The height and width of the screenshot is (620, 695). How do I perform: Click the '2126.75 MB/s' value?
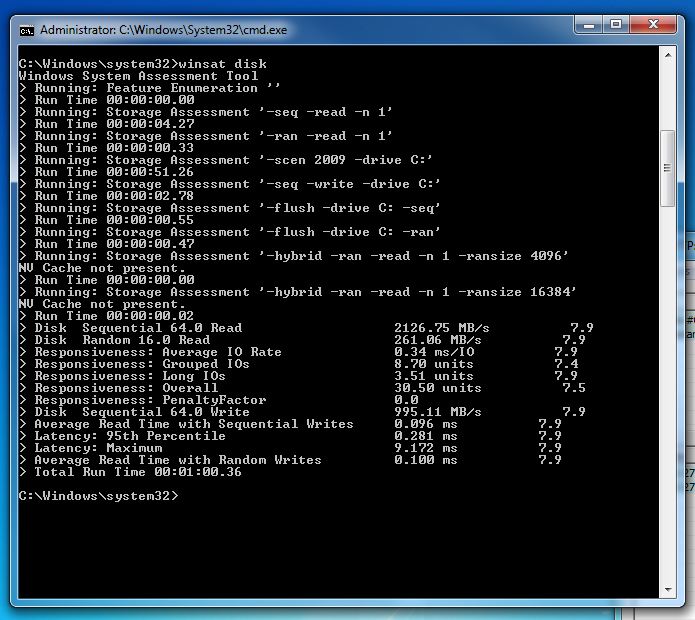pyautogui.click(x=442, y=328)
